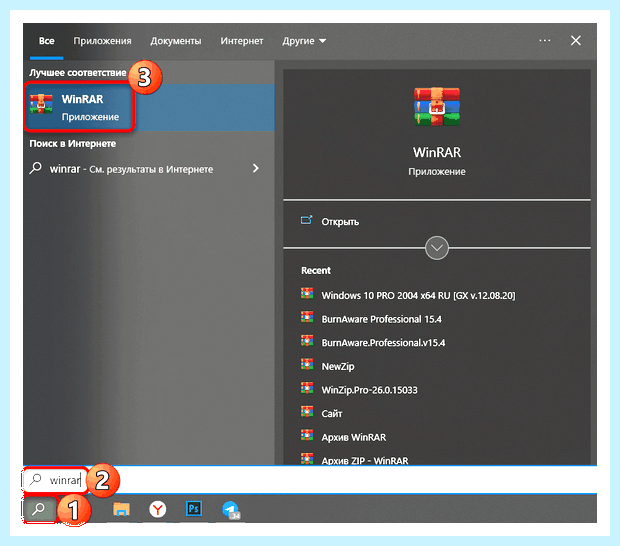Open the WinRAR best match result
Viewport: 620px width, 546px height.
(149, 107)
